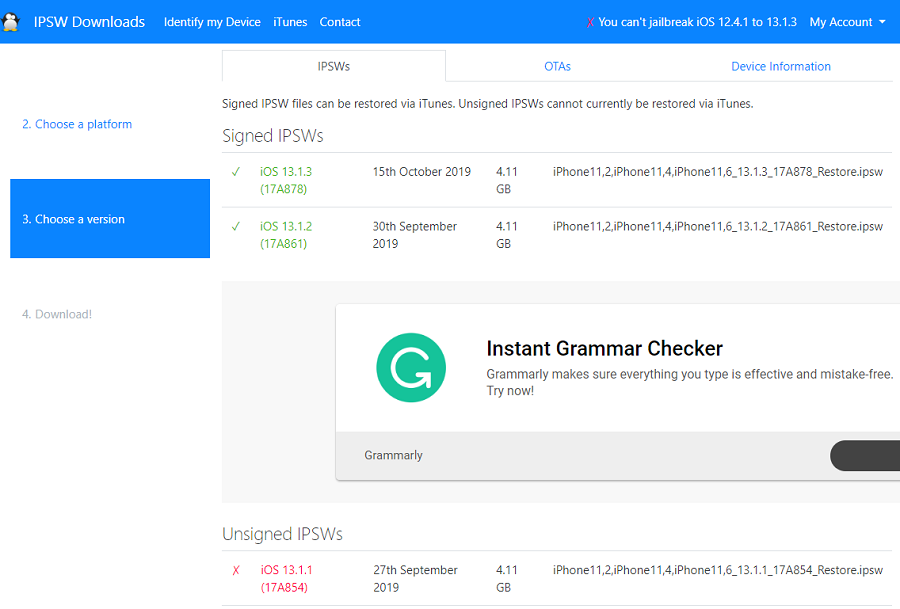Viewport: 900px width, 609px height.
Task: Click the 15th October 2019 date
Action: [x=421, y=172]
